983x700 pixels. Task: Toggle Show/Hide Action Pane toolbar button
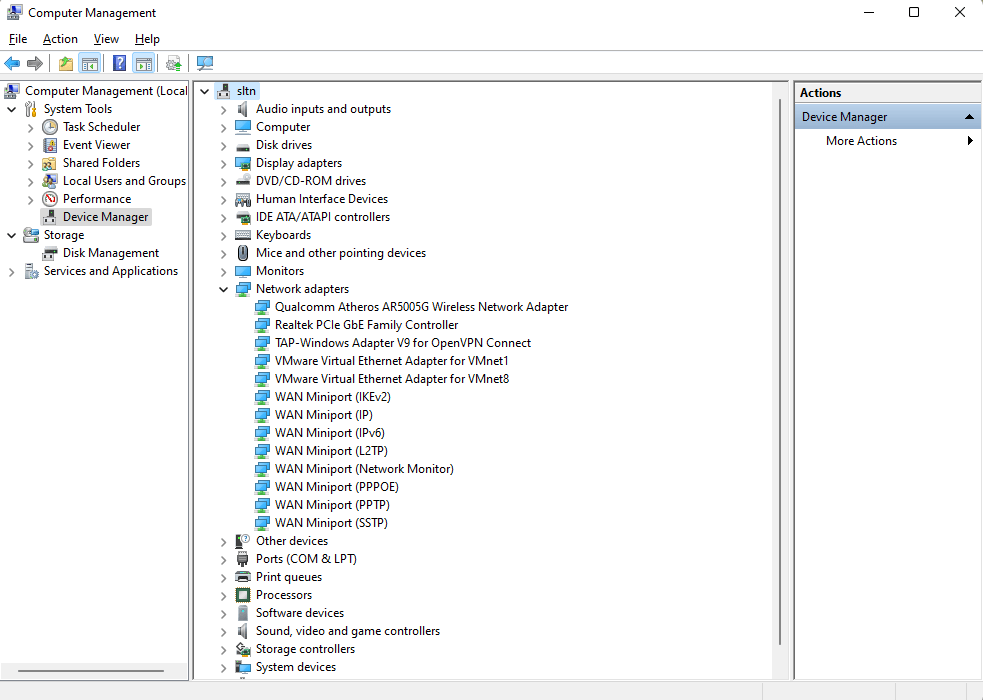(143, 64)
